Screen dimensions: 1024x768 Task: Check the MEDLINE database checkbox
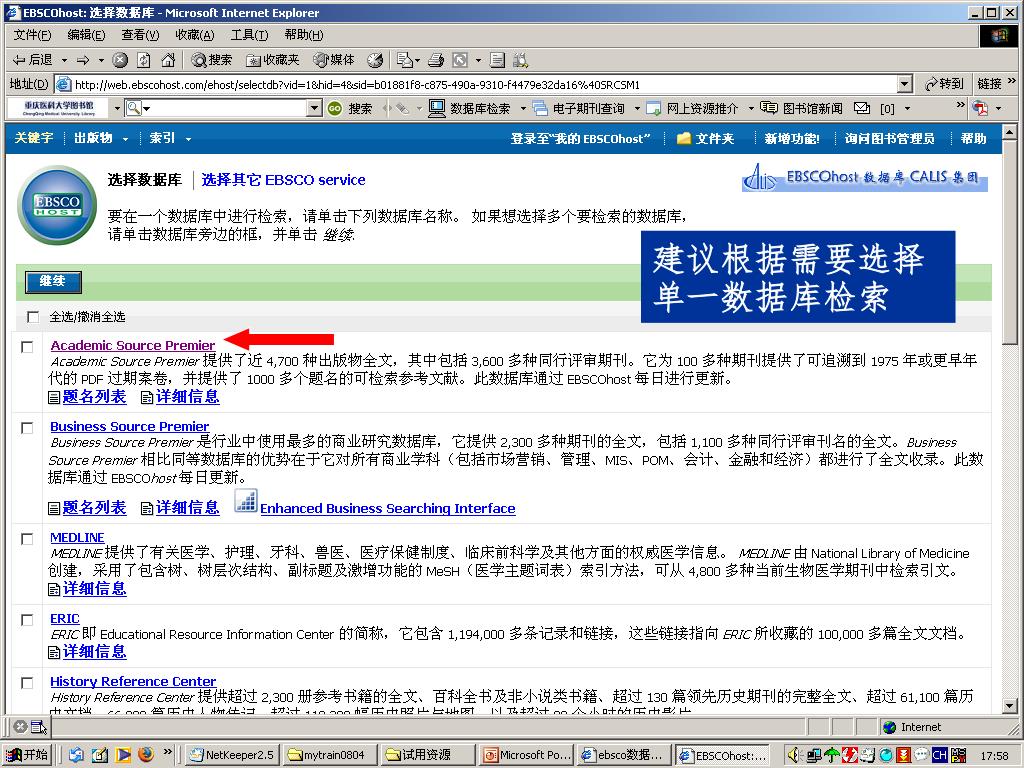(x=27, y=539)
